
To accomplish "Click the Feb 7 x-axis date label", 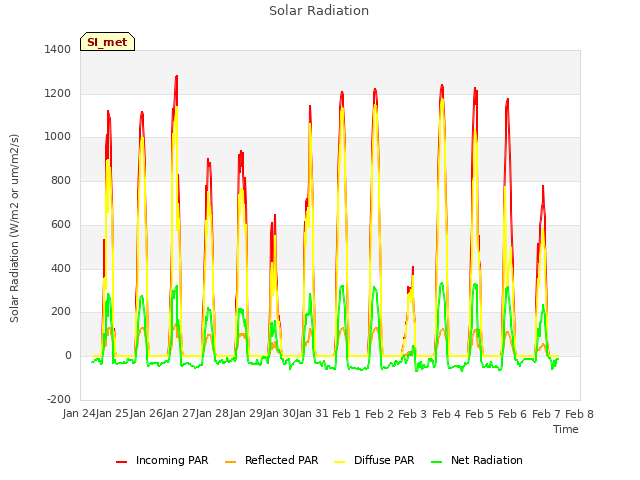I will click(546, 414).
